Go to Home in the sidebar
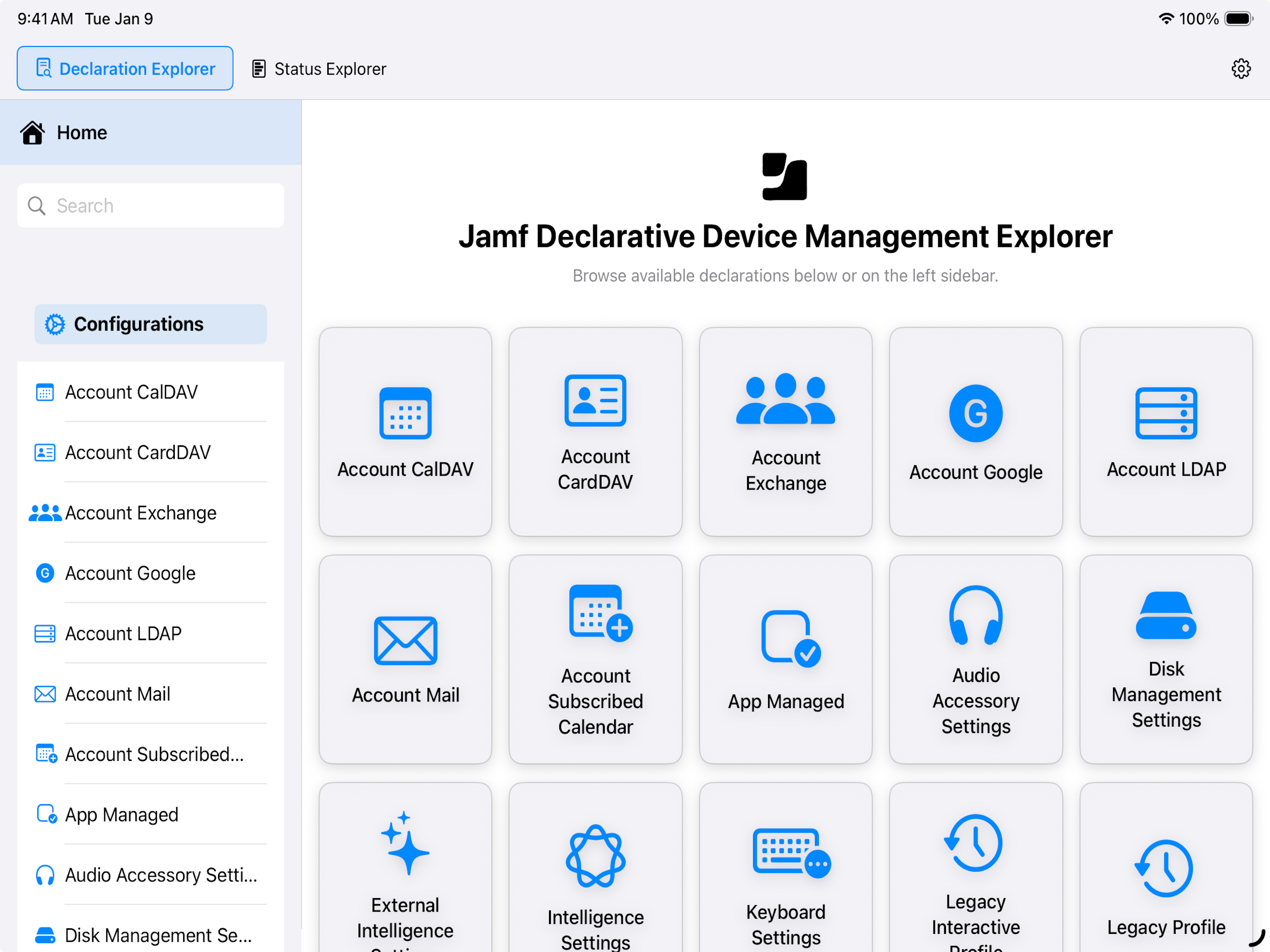 coord(151,132)
